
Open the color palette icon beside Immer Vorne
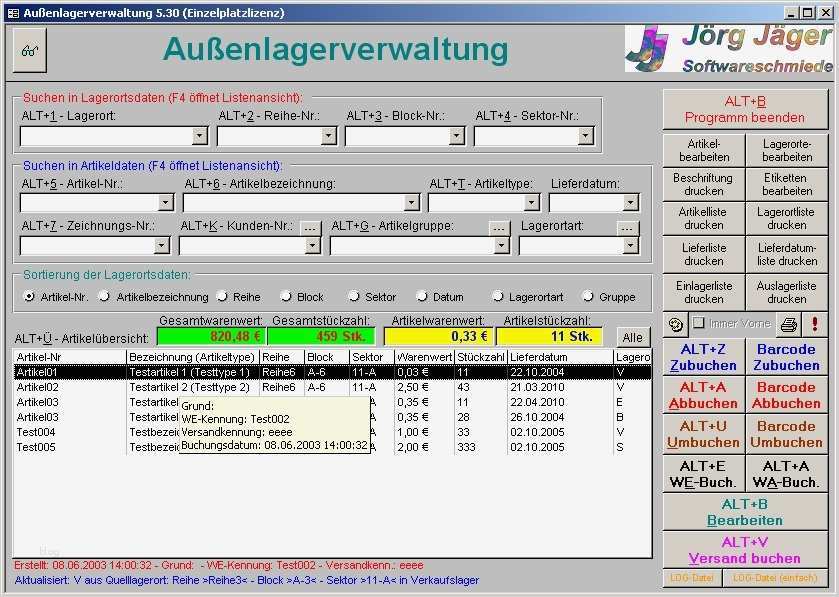tap(676, 324)
